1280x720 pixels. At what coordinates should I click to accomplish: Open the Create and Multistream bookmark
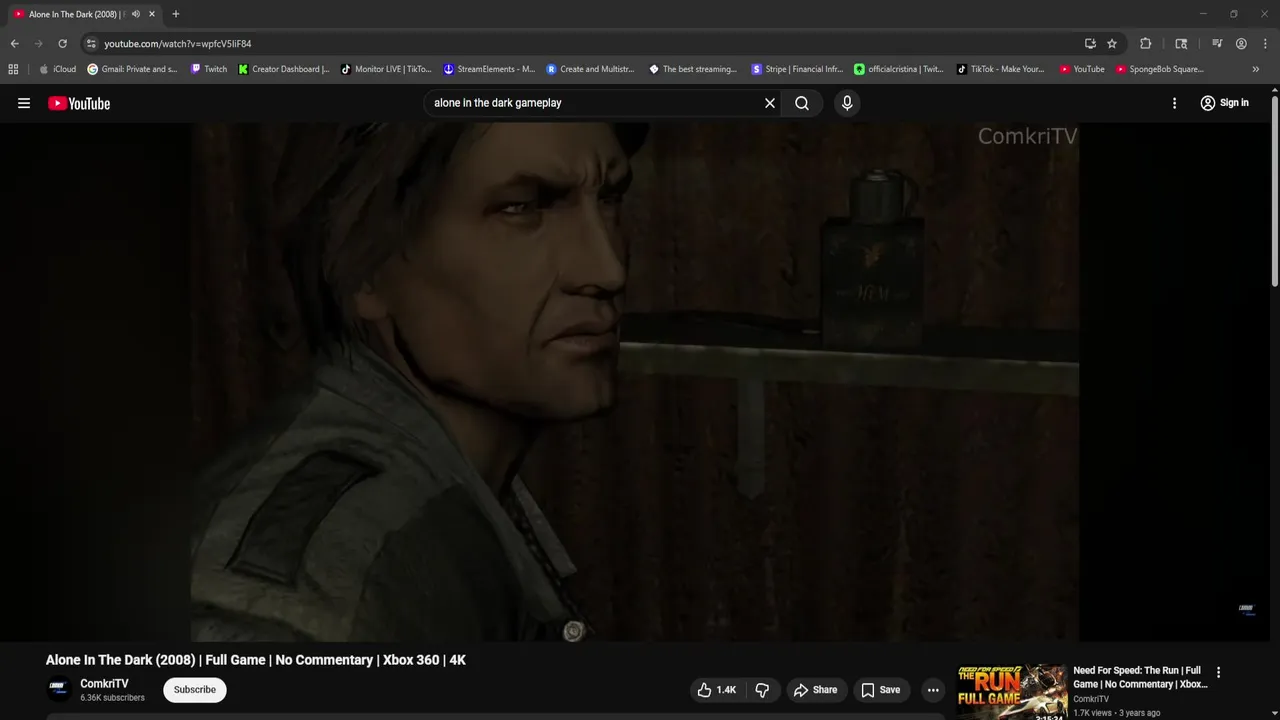pos(590,69)
